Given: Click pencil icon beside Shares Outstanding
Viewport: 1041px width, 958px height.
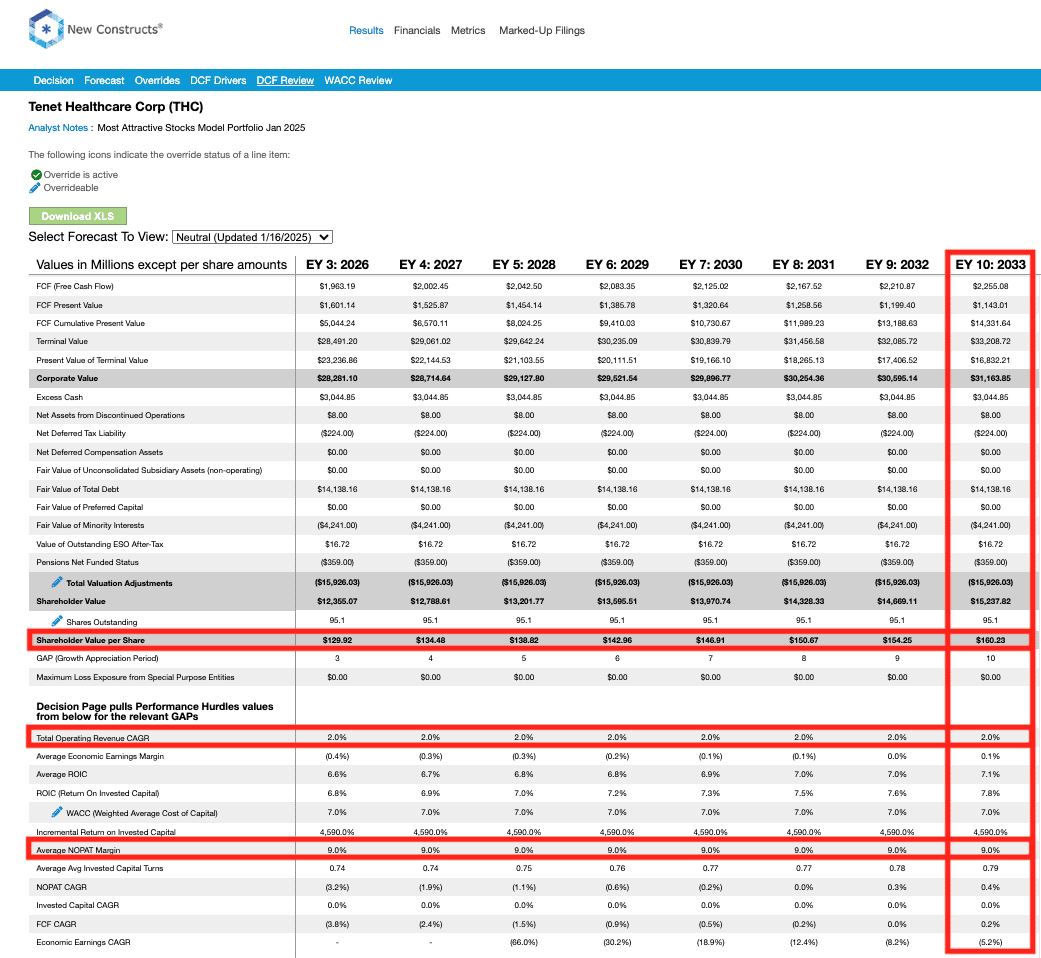Looking at the screenshot, I should click(57, 621).
